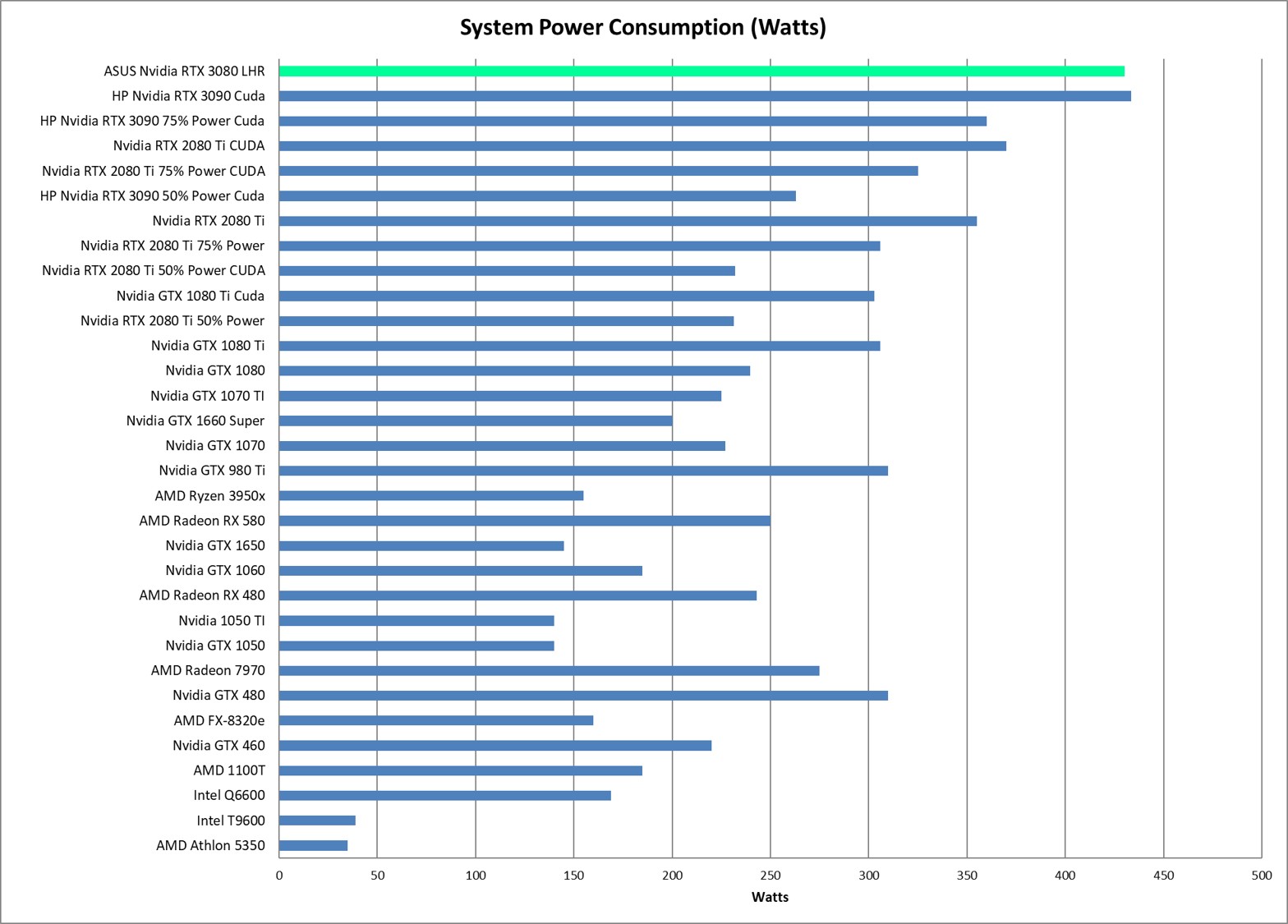Click the Nvidia GTX 480 bar
Screen dimensions: 1288x924
coord(583,696)
